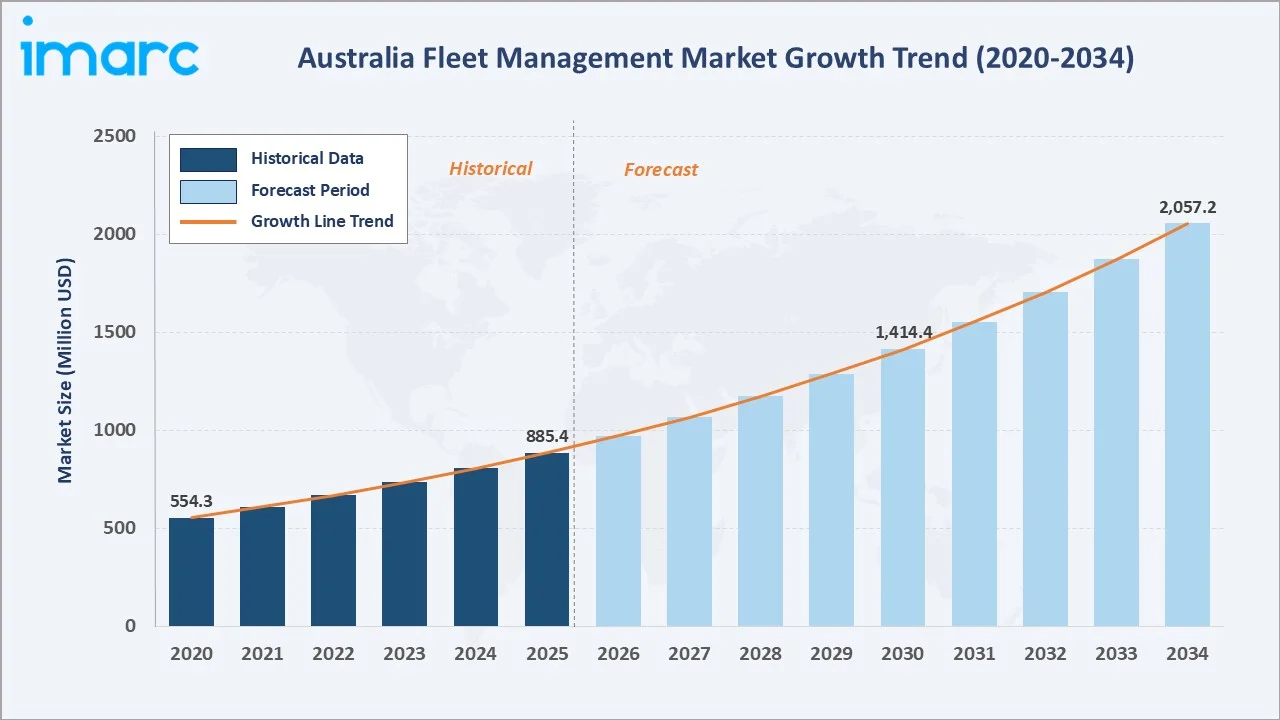1280x720 pixels.
Task: Select the 2024 bar
Action: click(476, 547)
